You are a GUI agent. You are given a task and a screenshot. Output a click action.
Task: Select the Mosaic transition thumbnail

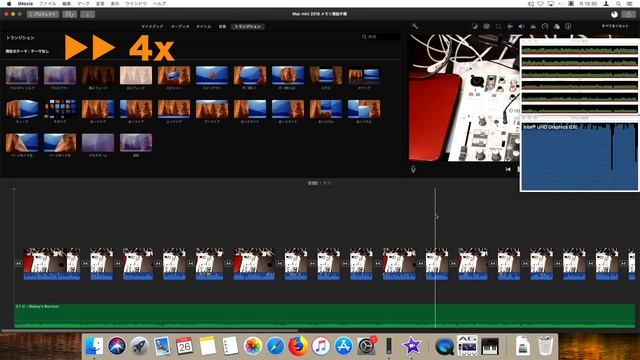[x=60, y=109]
